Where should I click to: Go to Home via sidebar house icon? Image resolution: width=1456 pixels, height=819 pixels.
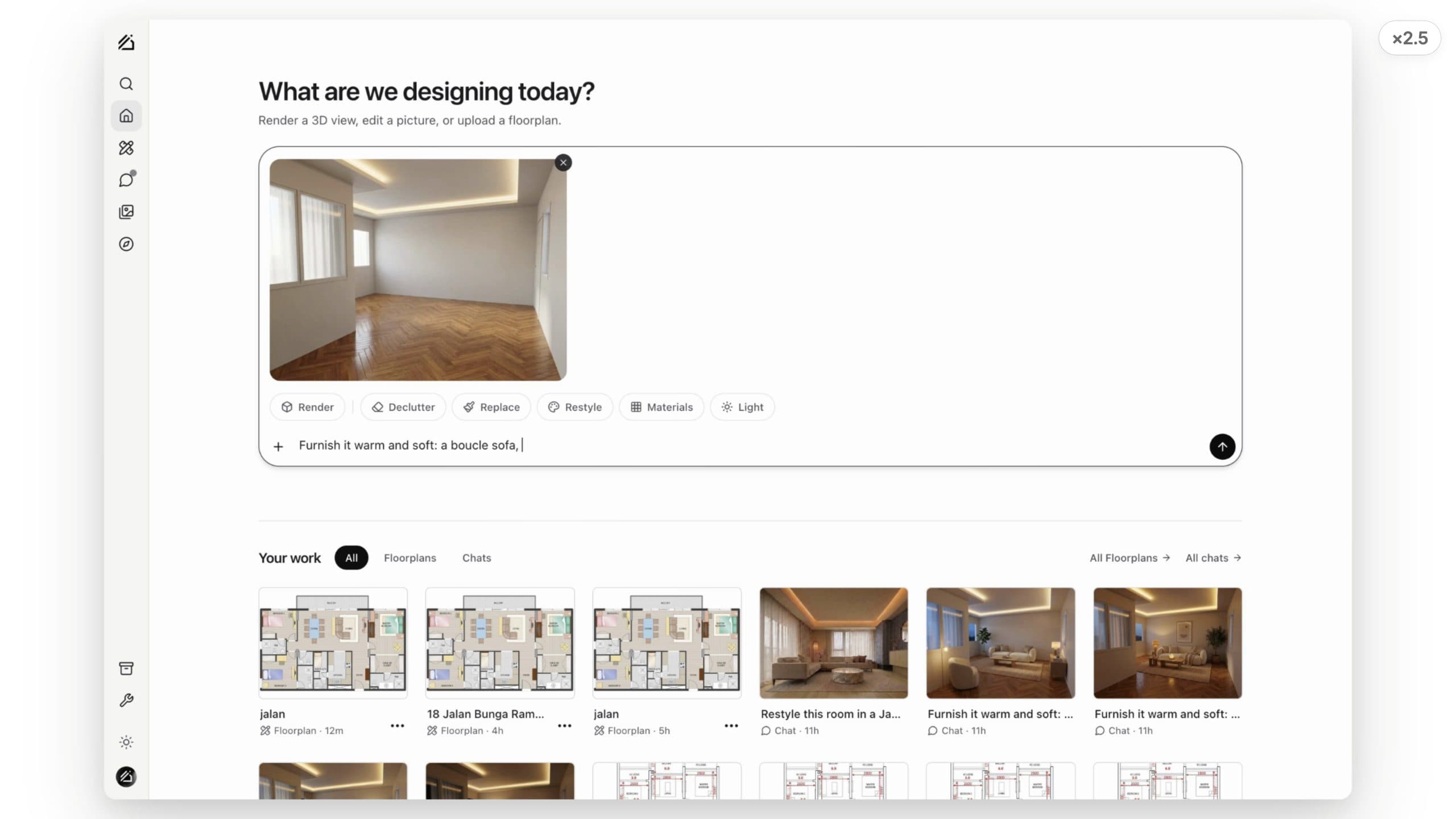(x=126, y=116)
